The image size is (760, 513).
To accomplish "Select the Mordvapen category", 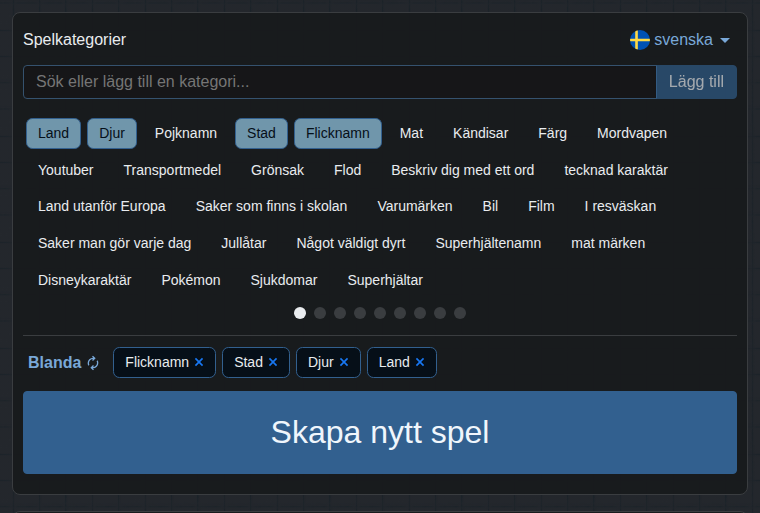I will tap(632, 133).
